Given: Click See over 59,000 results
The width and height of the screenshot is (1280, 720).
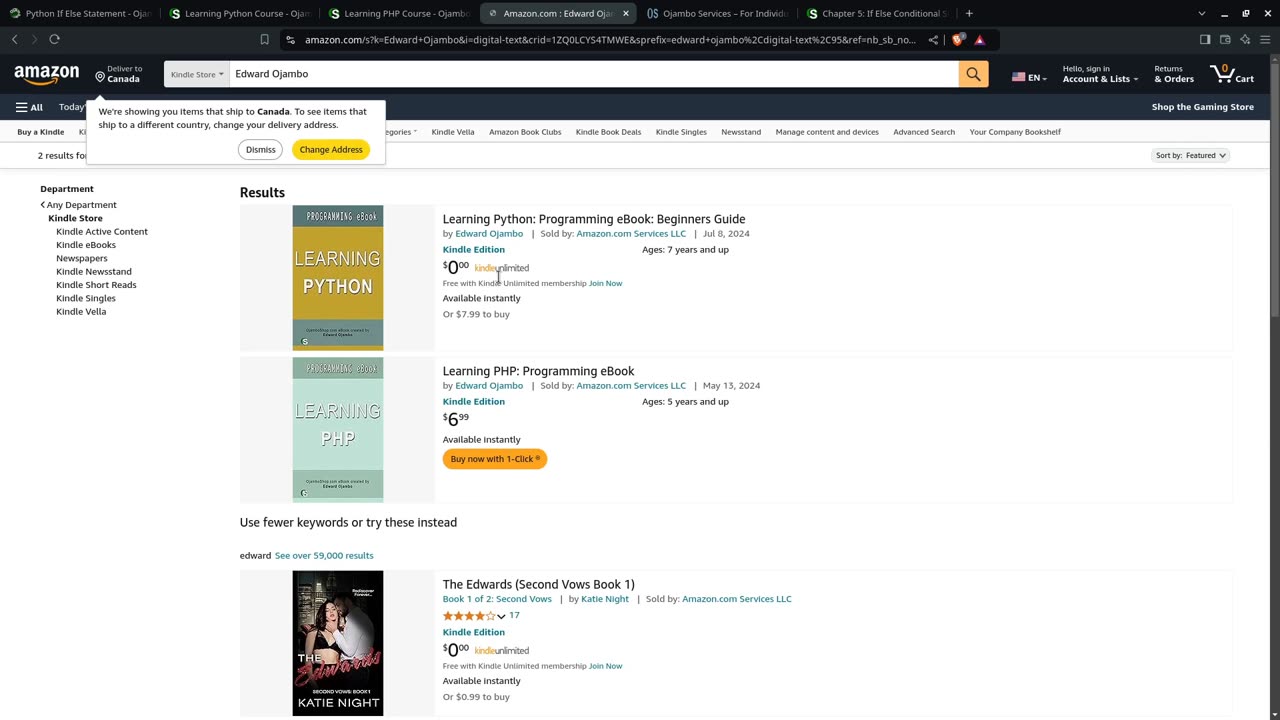Looking at the screenshot, I should coord(324,555).
